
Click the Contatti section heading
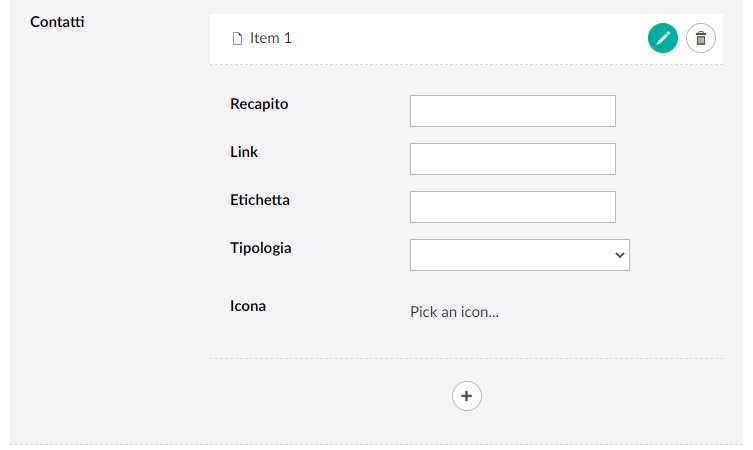coord(57,21)
